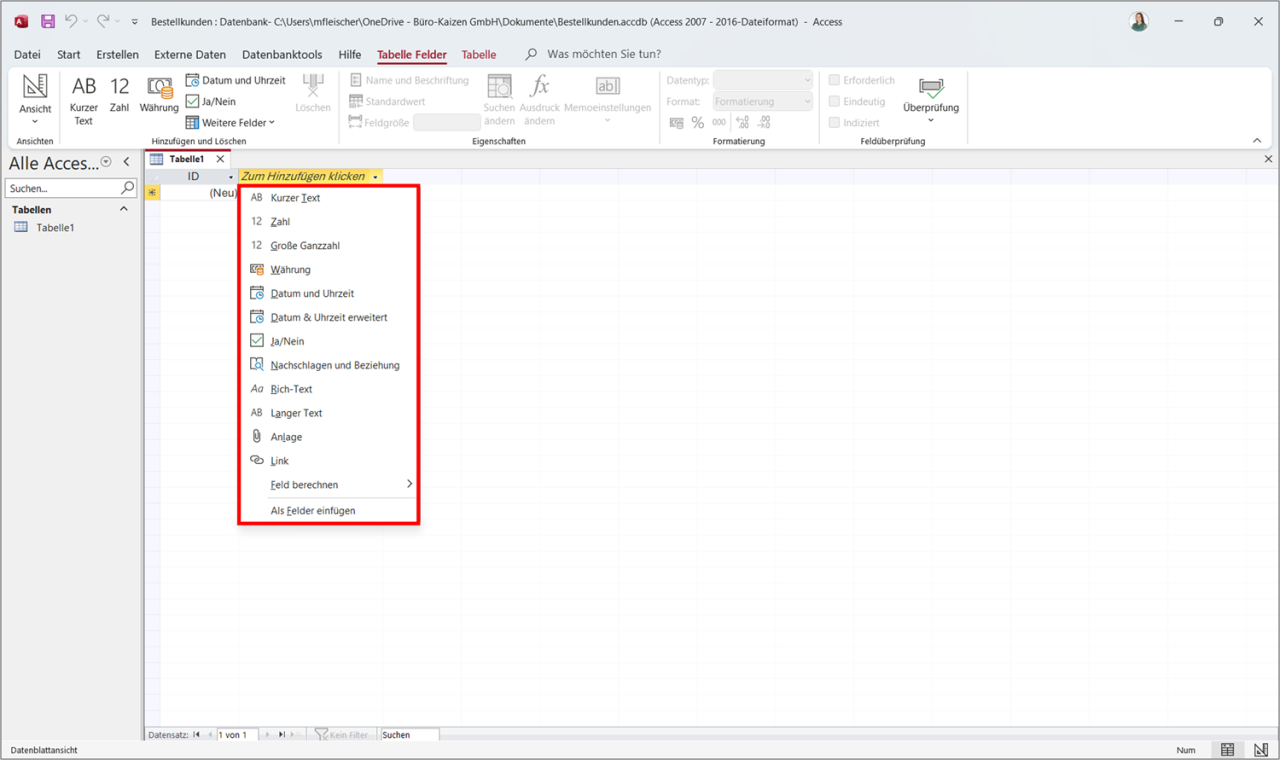This screenshot has width=1280, height=760.
Task: Collapse the Tabellen group in navigation pane
Action: (124, 209)
